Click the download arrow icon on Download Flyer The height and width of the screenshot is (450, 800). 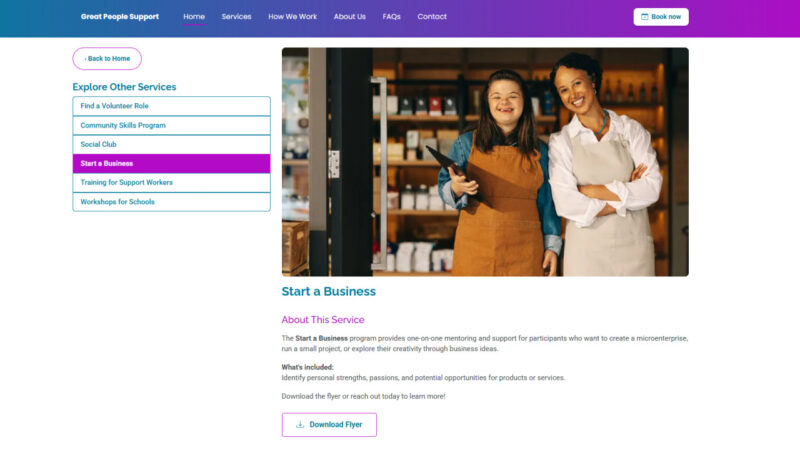coord(300,424)
